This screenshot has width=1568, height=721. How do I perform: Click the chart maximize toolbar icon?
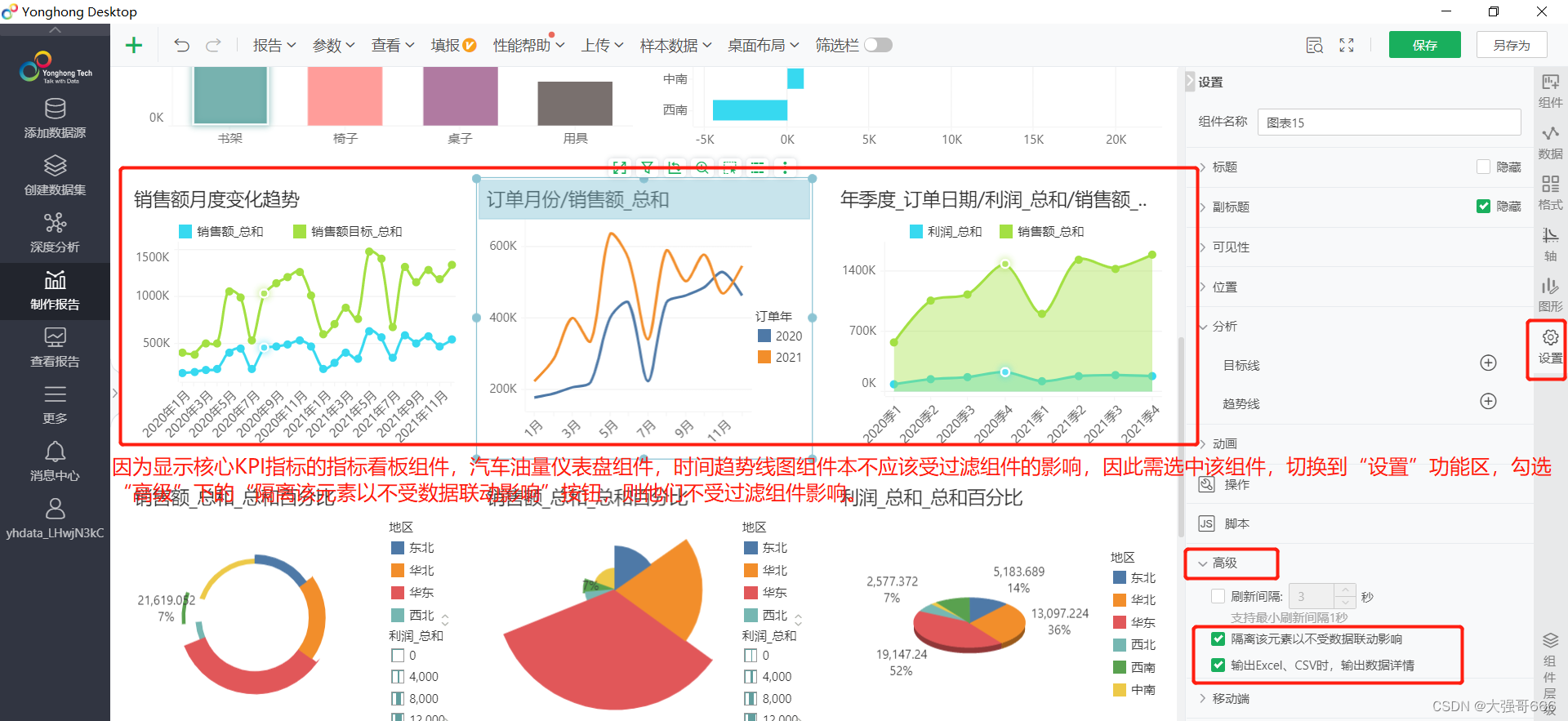620,168
